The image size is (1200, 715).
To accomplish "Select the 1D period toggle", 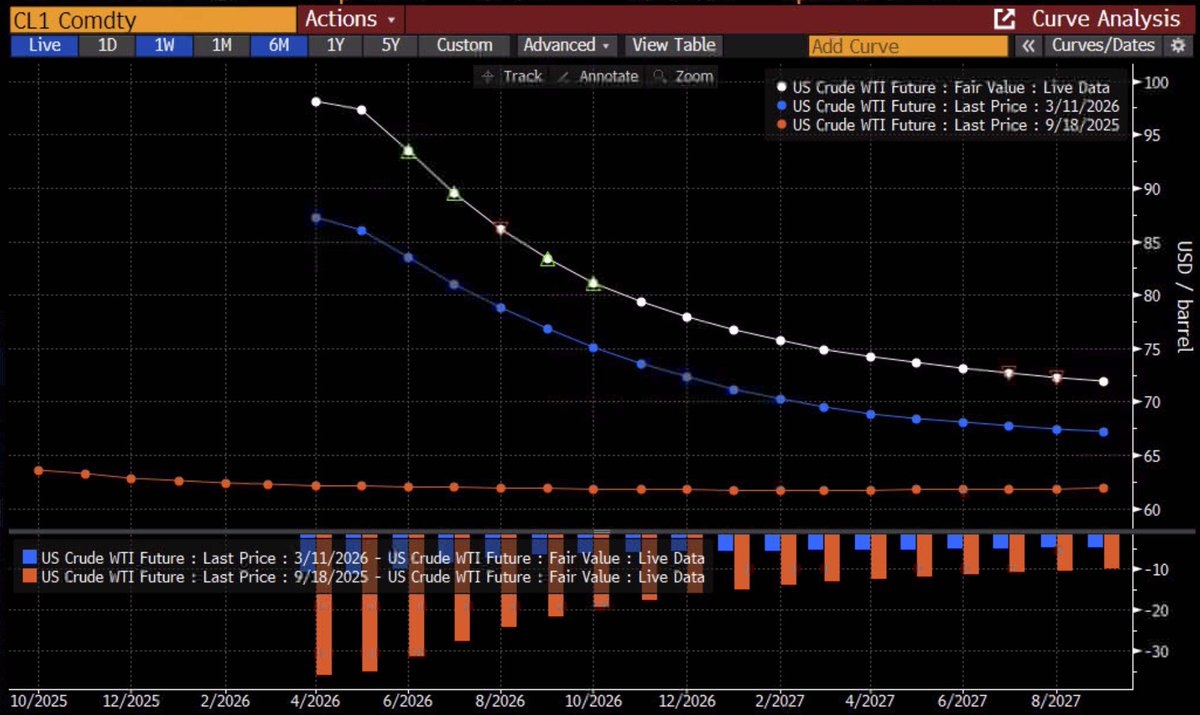I will coord(106,45).
